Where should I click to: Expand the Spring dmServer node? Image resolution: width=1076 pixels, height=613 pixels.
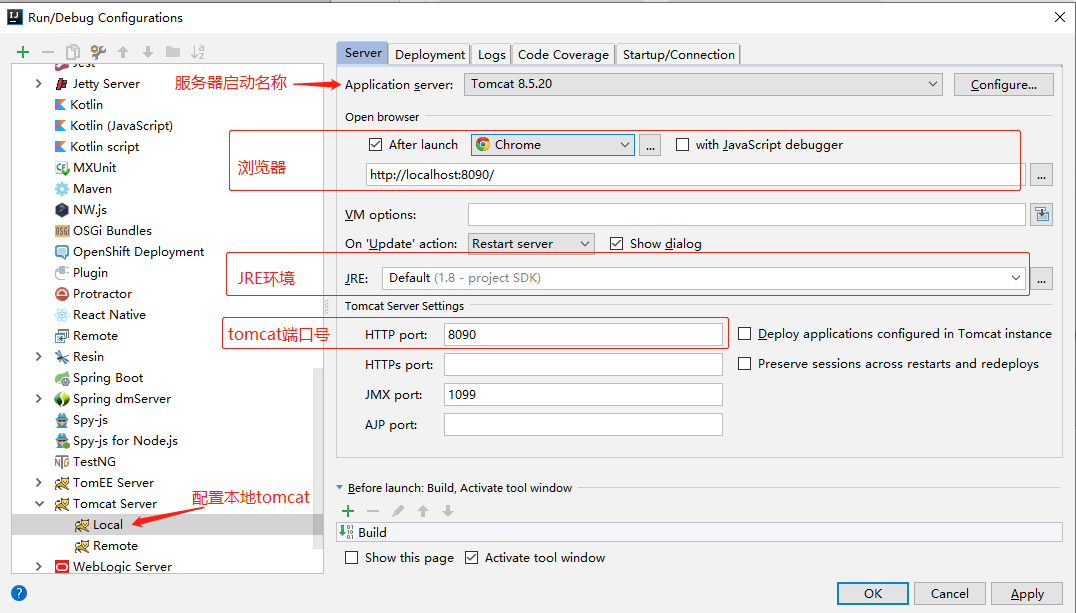tap(38, 399)
